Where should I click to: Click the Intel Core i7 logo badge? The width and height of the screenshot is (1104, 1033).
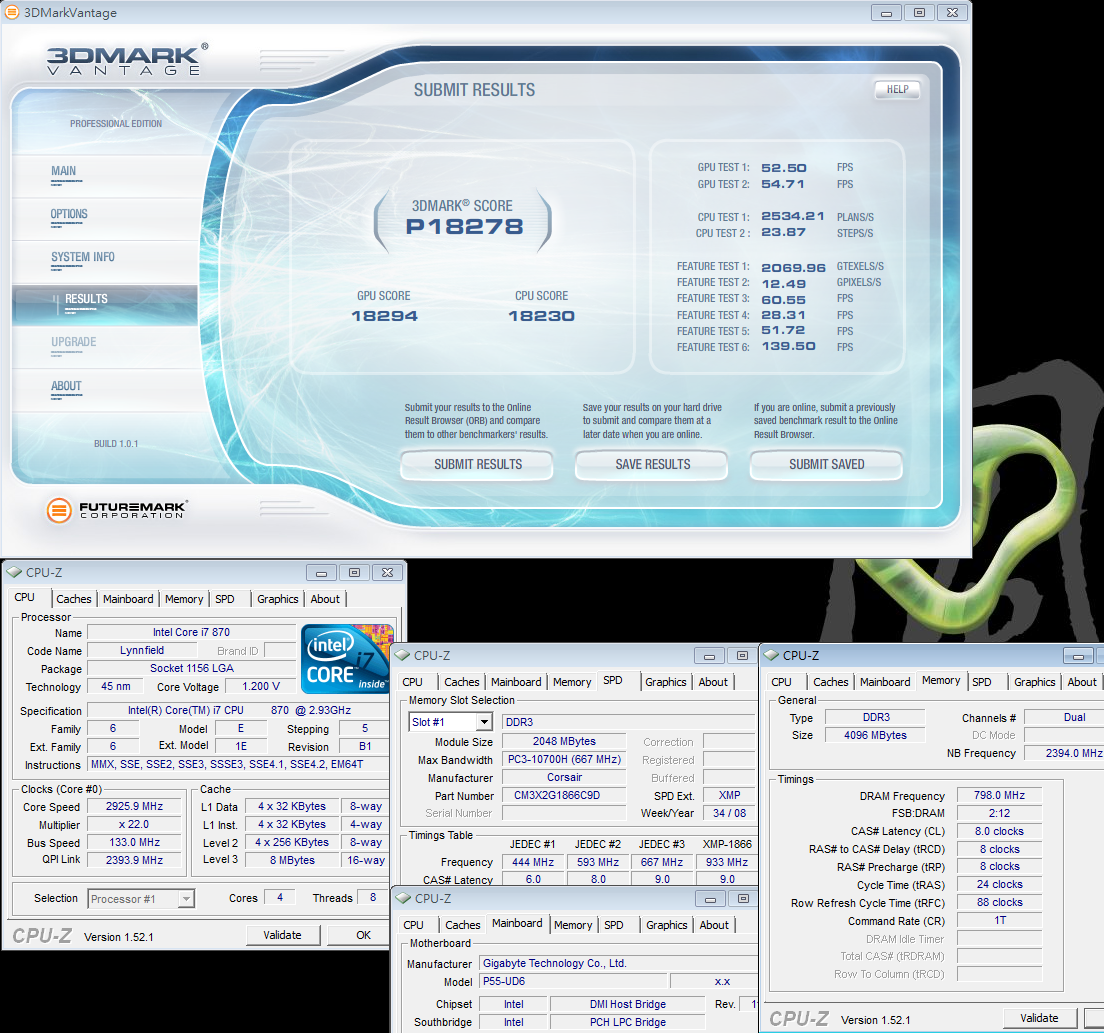[x=346, y=659]
